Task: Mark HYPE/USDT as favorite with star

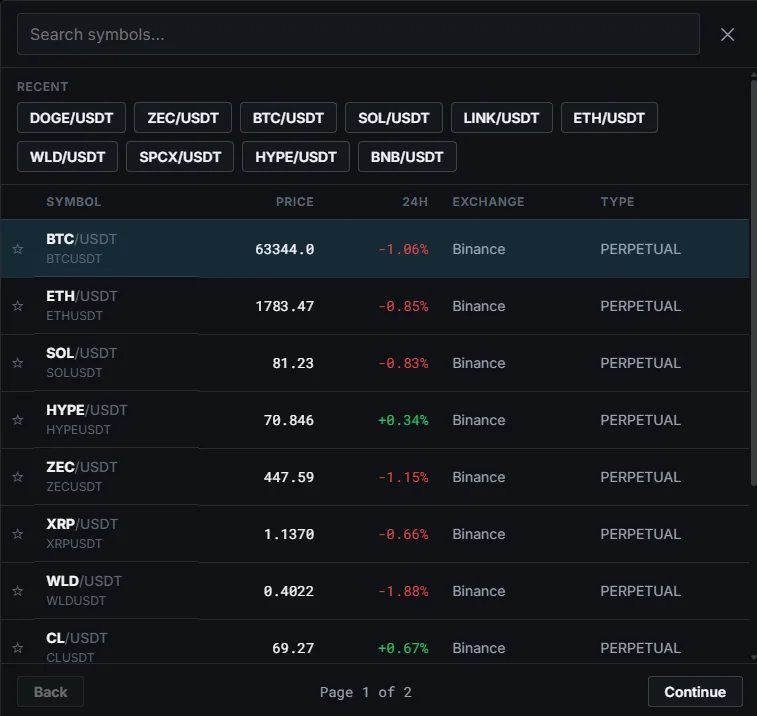Action: [x=18, y=420]
